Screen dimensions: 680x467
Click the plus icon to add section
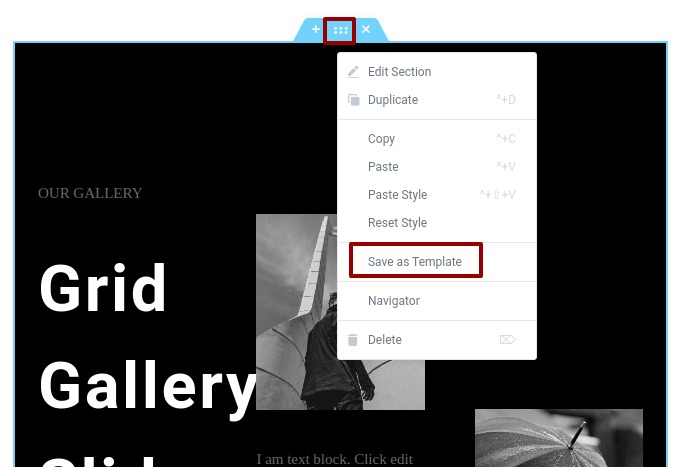316,29
